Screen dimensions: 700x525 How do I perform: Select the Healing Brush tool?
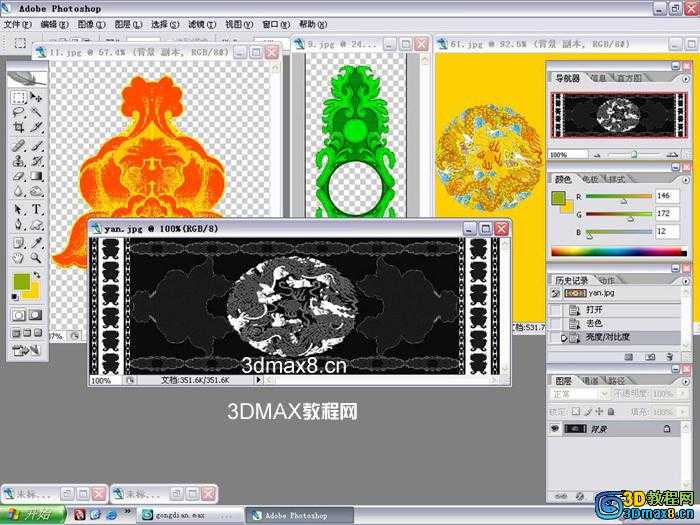pos(18,146)
